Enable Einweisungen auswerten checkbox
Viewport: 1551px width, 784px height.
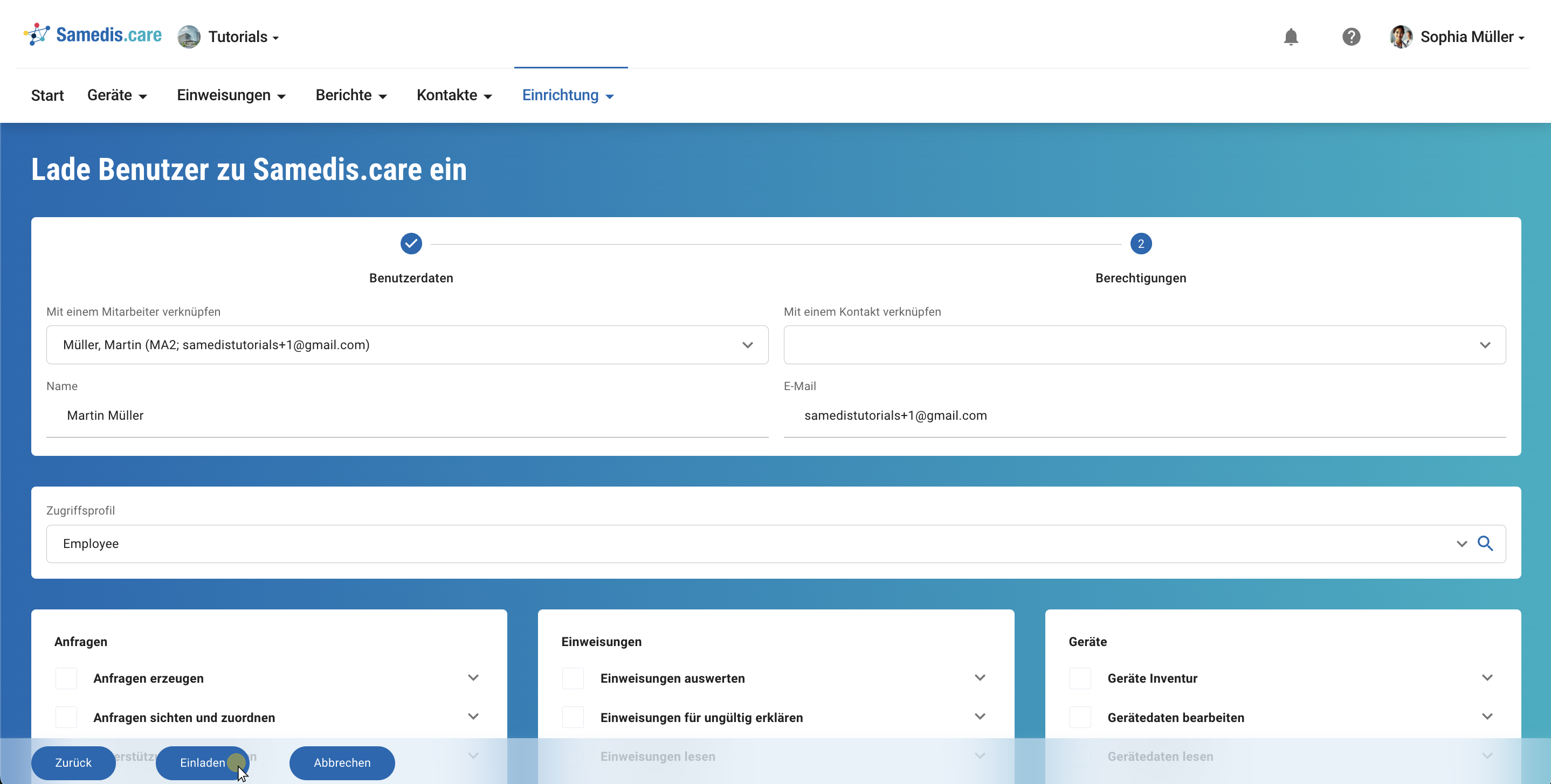click(x=573, y=678)
